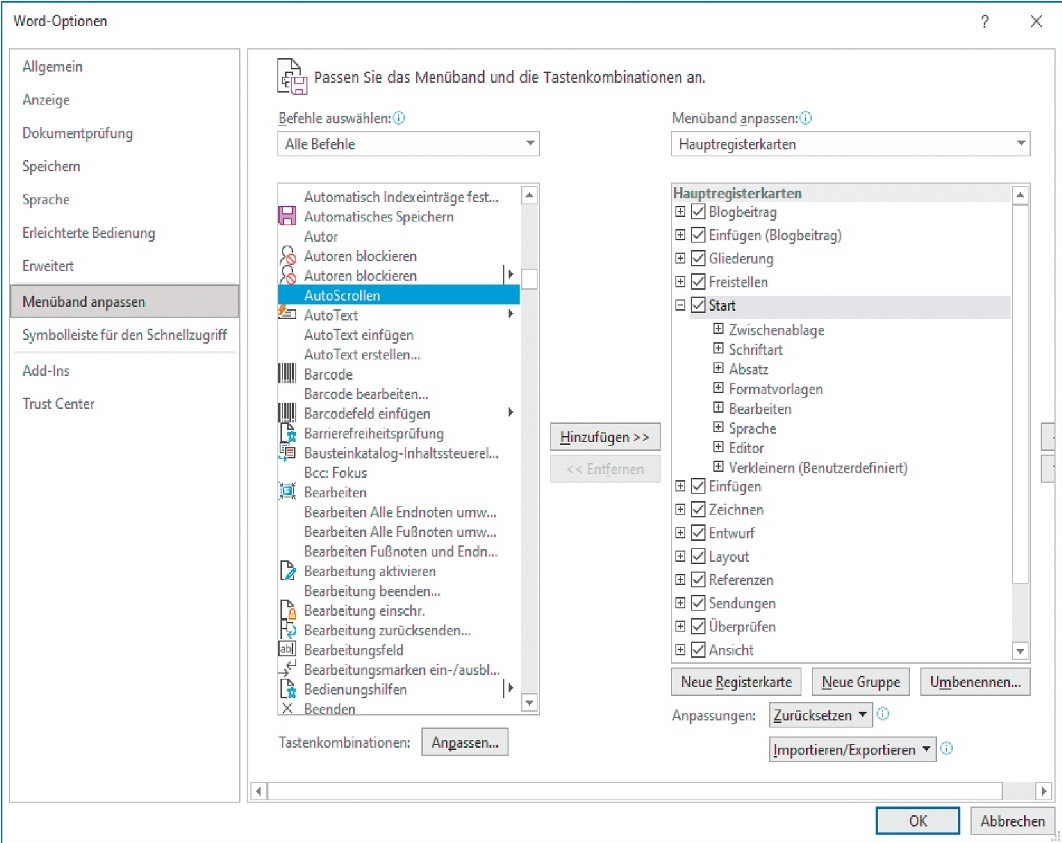
Task: Click the Umbenennen... button
Action: tap(975, 682)
